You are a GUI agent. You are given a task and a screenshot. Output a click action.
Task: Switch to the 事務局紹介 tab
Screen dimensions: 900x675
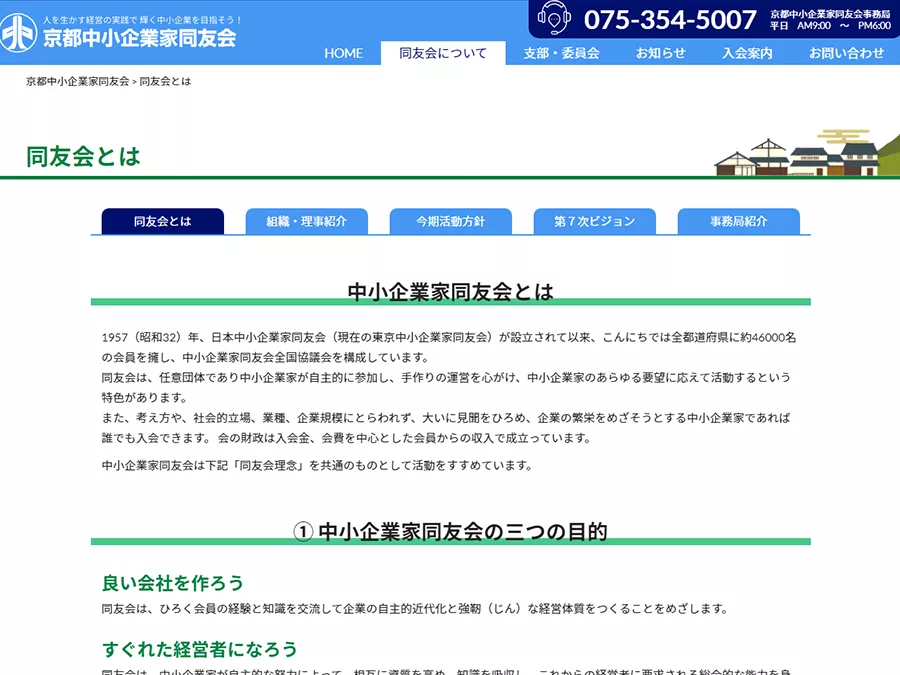click(739, 221)
